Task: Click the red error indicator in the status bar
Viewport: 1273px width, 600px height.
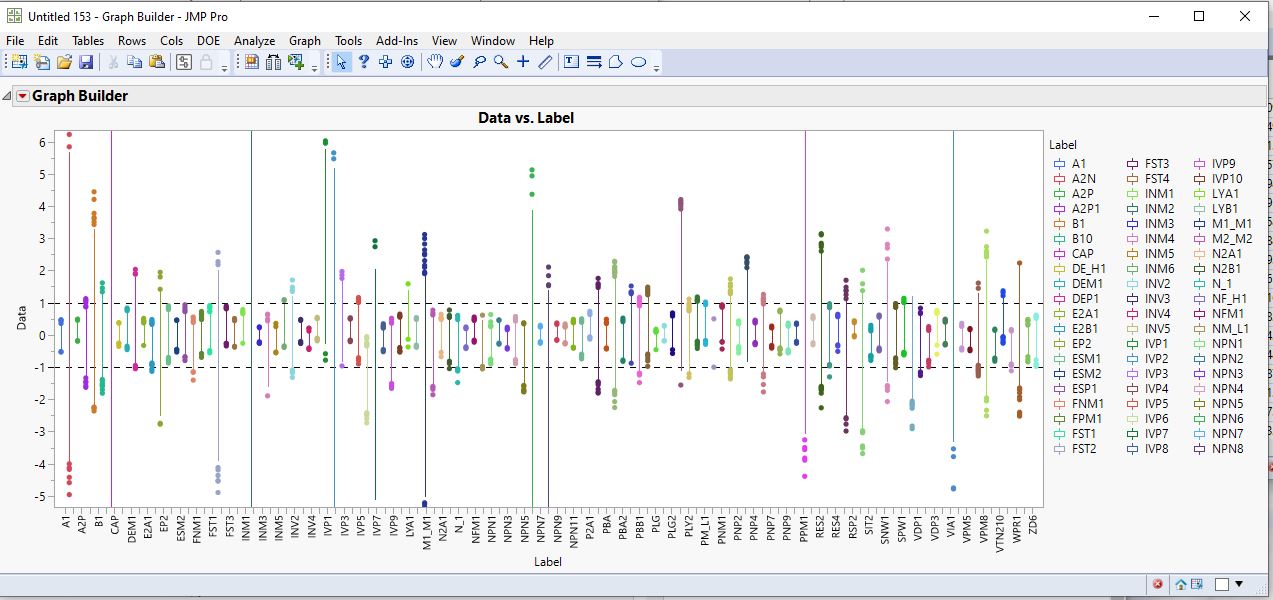Action: [1158, 583]
